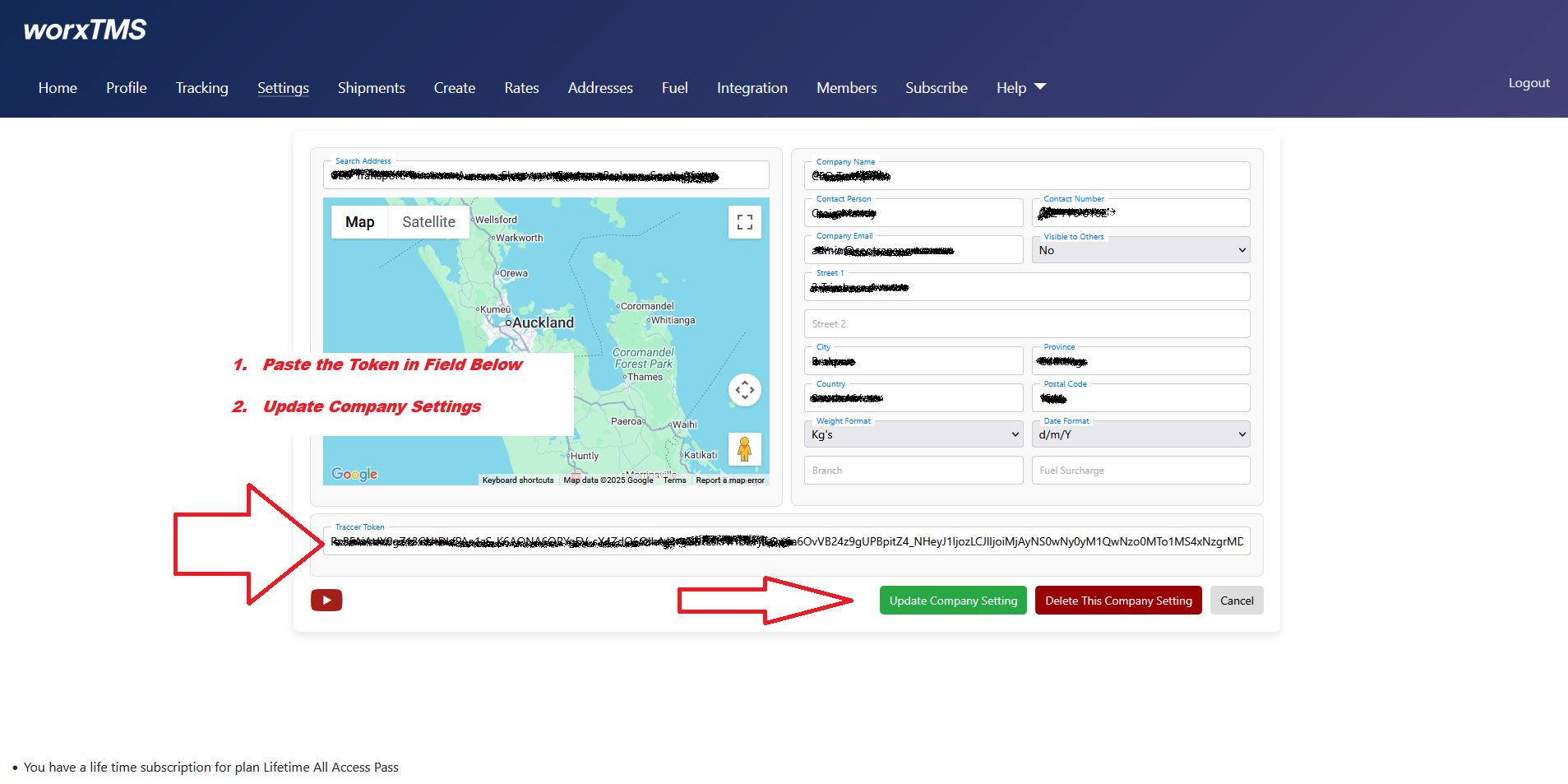This screenshot has width=1568, height=784.
Task: Focus the Street 2 field
Action: (1027, 324)
